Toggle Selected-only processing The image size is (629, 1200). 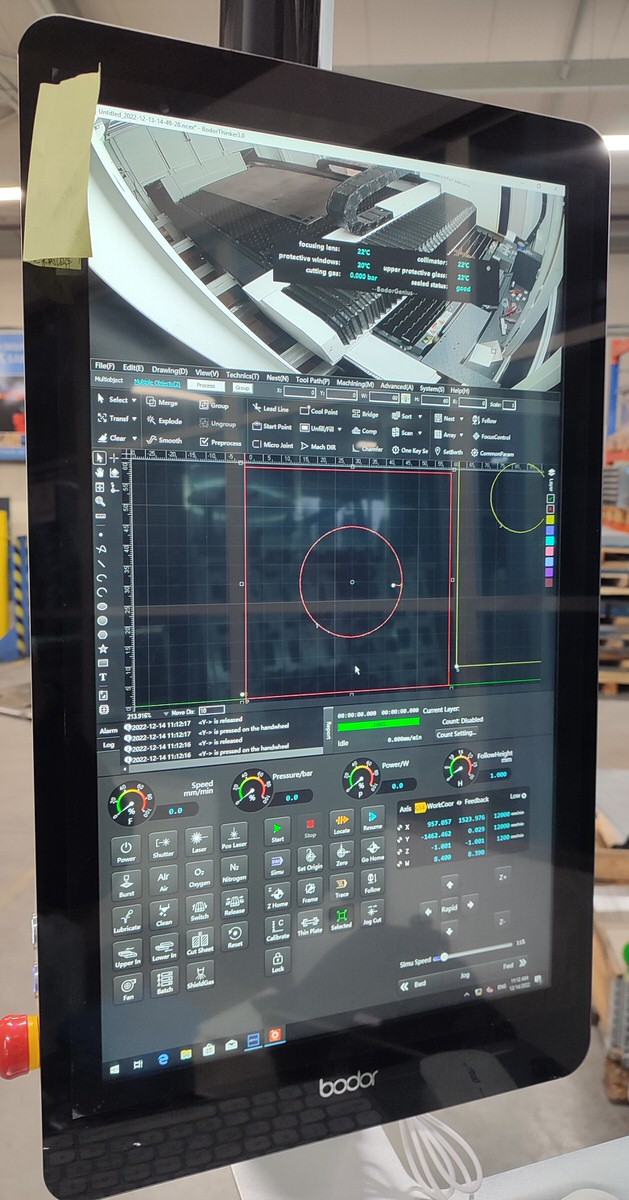click(x=342, y=919)
